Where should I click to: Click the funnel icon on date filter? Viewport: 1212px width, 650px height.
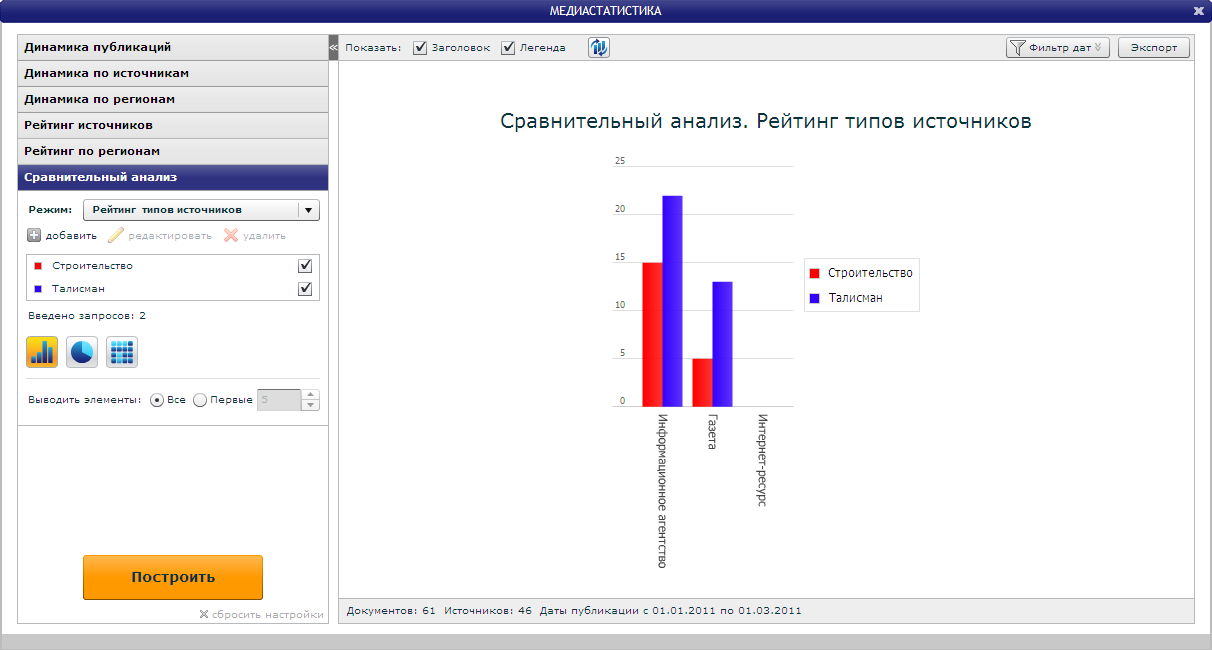[x=1017, y=47]
